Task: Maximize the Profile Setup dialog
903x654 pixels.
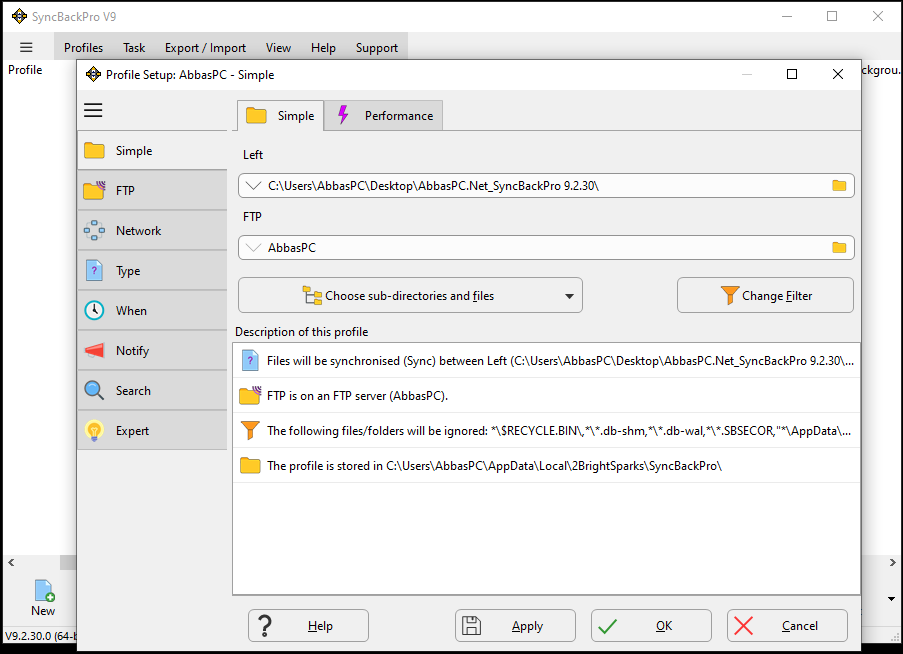Action: click(792, 74)
